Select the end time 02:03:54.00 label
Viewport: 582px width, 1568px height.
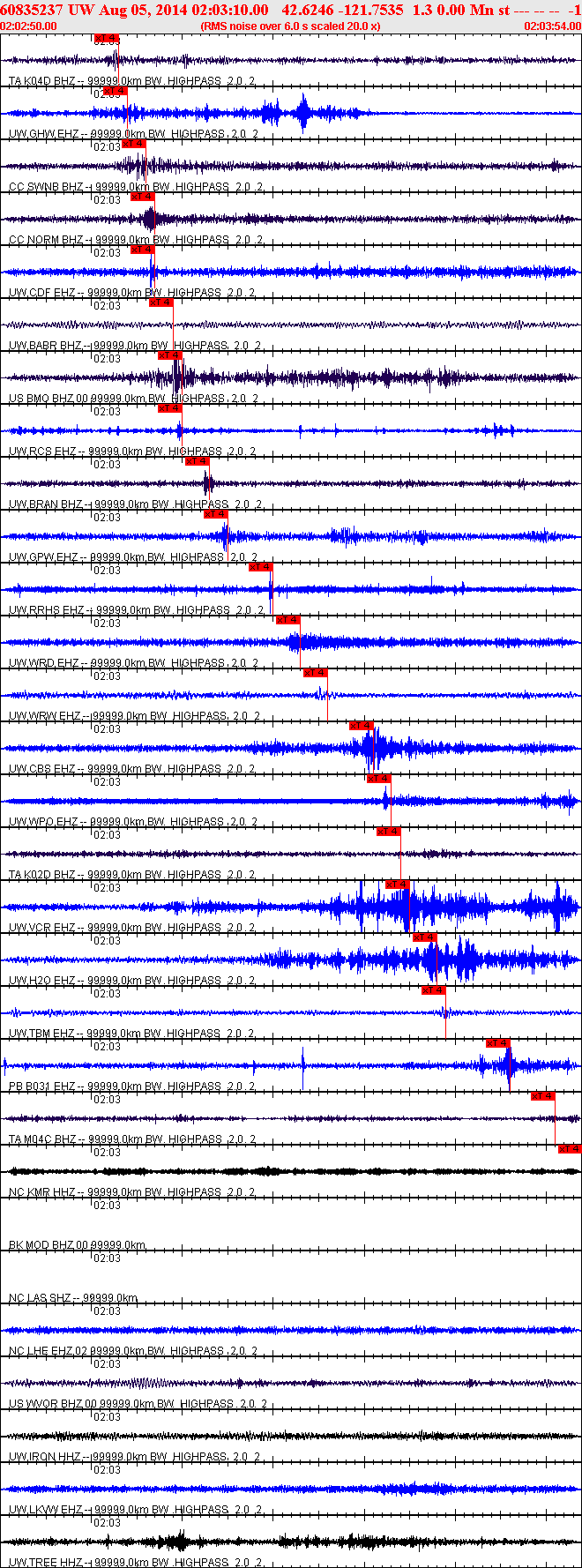click(x=553, y=26)
